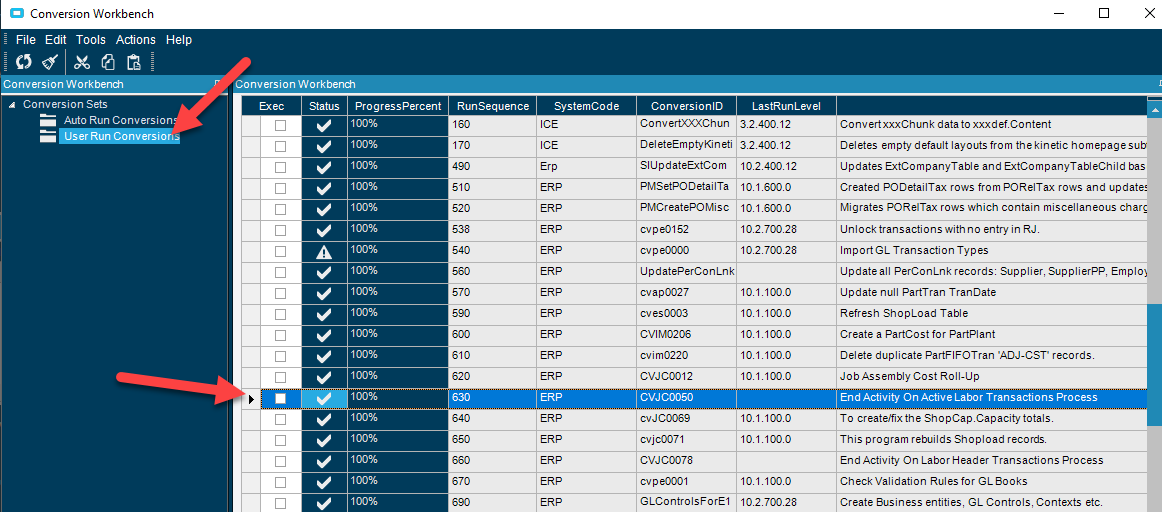Open the Edit menu
The height and width of the screenshot is (512, 1162).
click(56, 39)
